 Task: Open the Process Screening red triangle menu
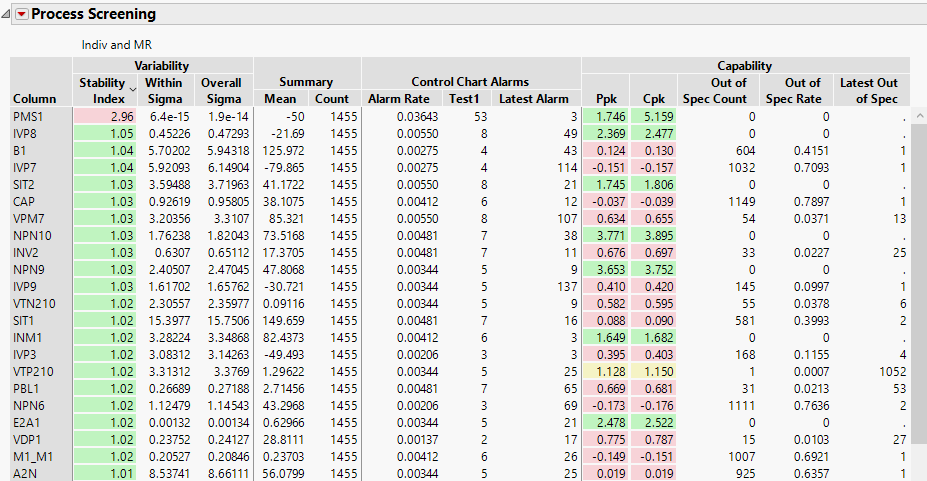pos(21,14)
